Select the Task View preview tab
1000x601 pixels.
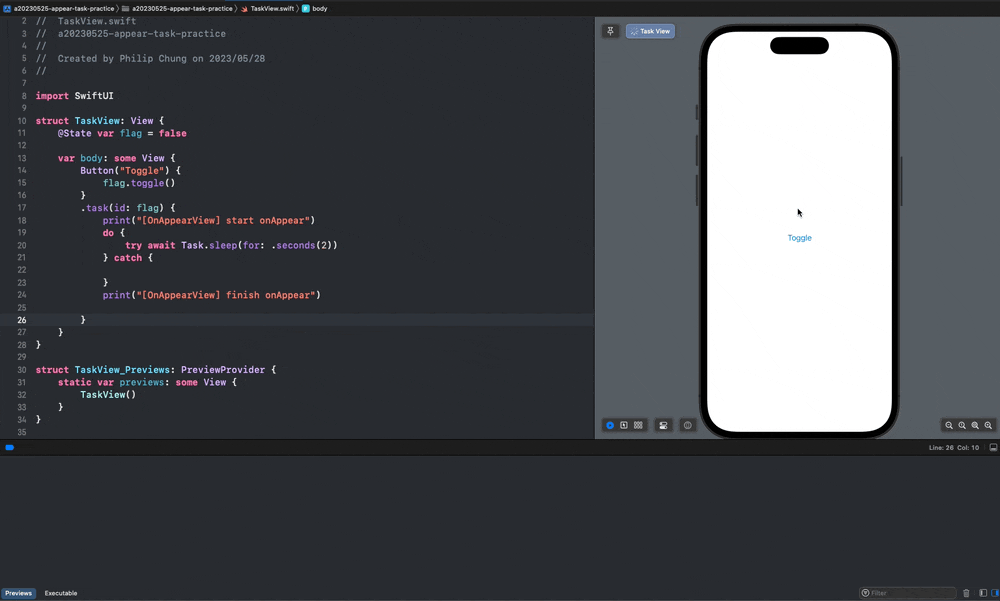(x=650, y=31)
